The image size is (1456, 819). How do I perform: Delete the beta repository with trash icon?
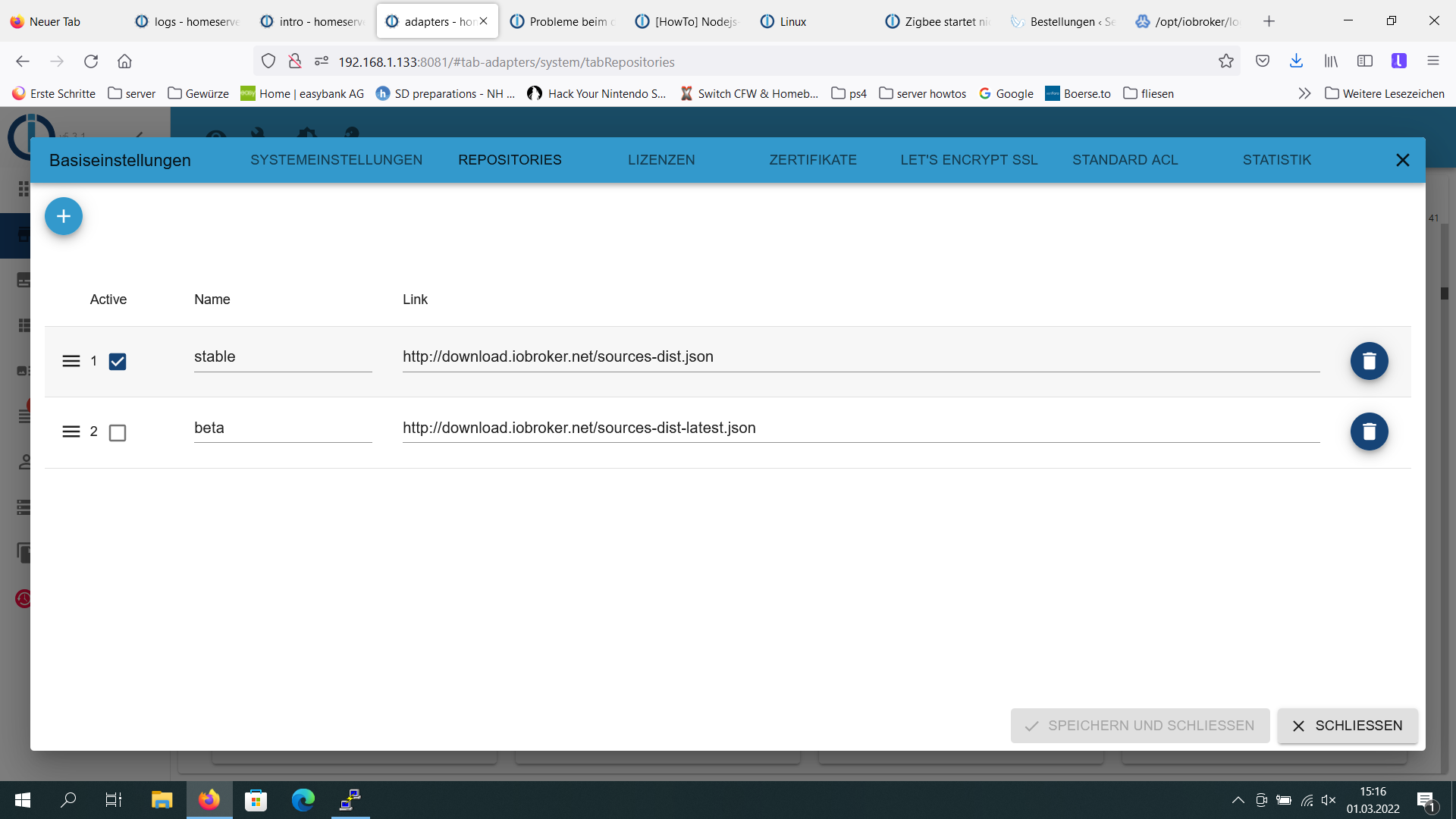pyautogui.click(x=1369, y=431)
